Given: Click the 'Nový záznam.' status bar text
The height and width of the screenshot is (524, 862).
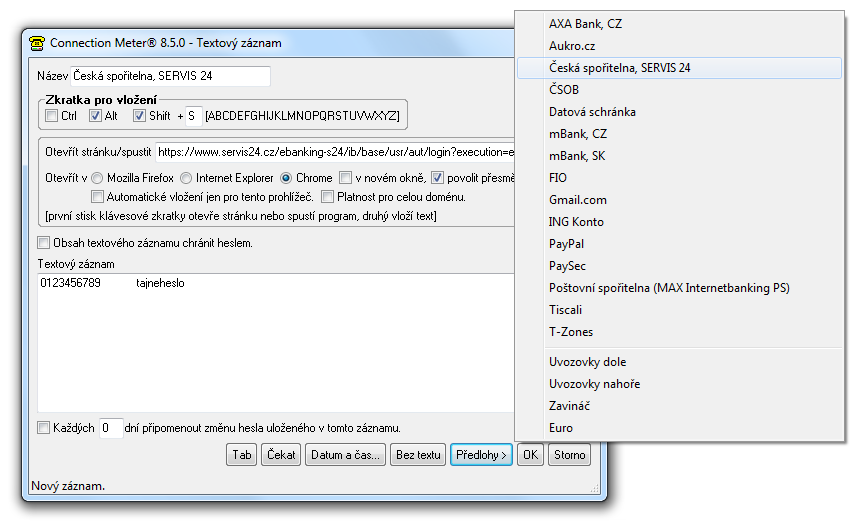Looking at the screenshot, I should 68,486.
